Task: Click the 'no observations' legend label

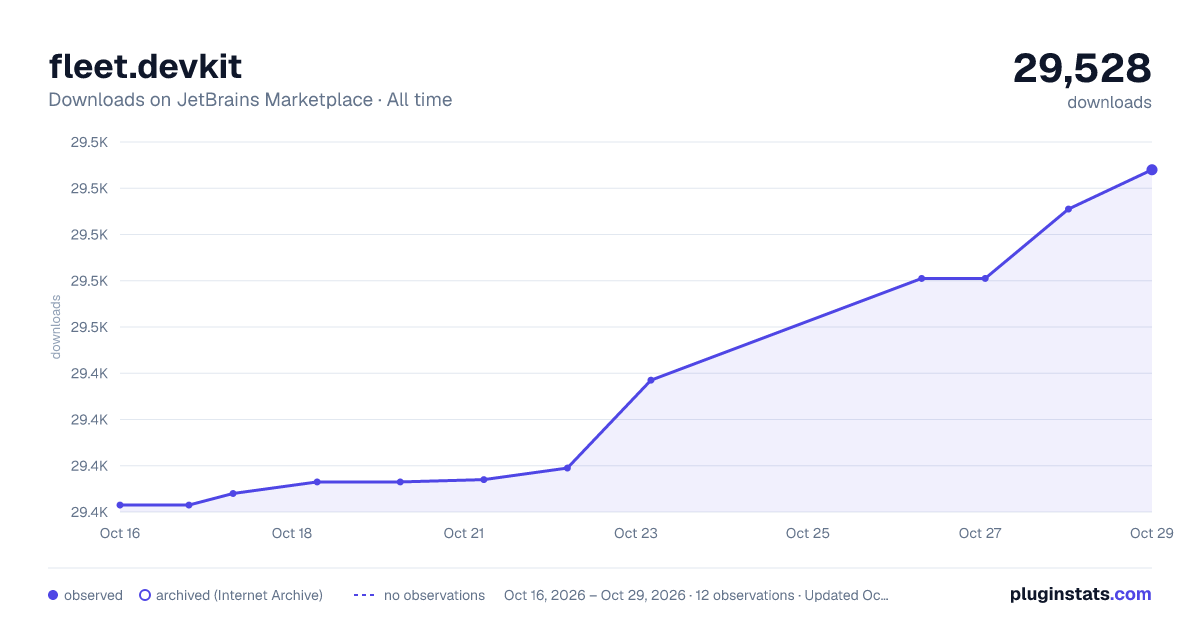Action: click(x=434, y=595)
